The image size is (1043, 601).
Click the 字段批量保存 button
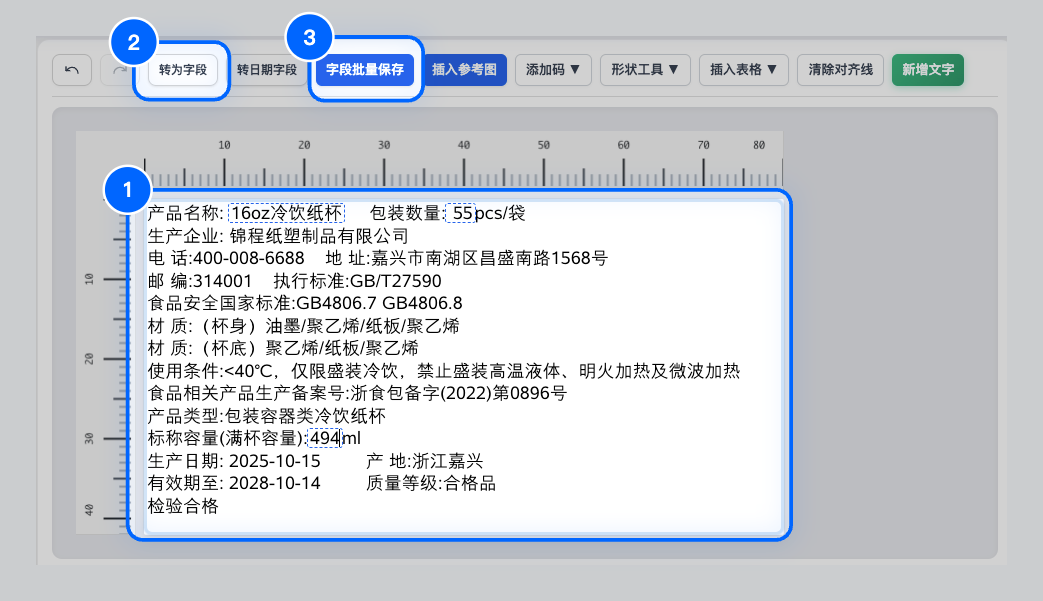pos(365,70)
